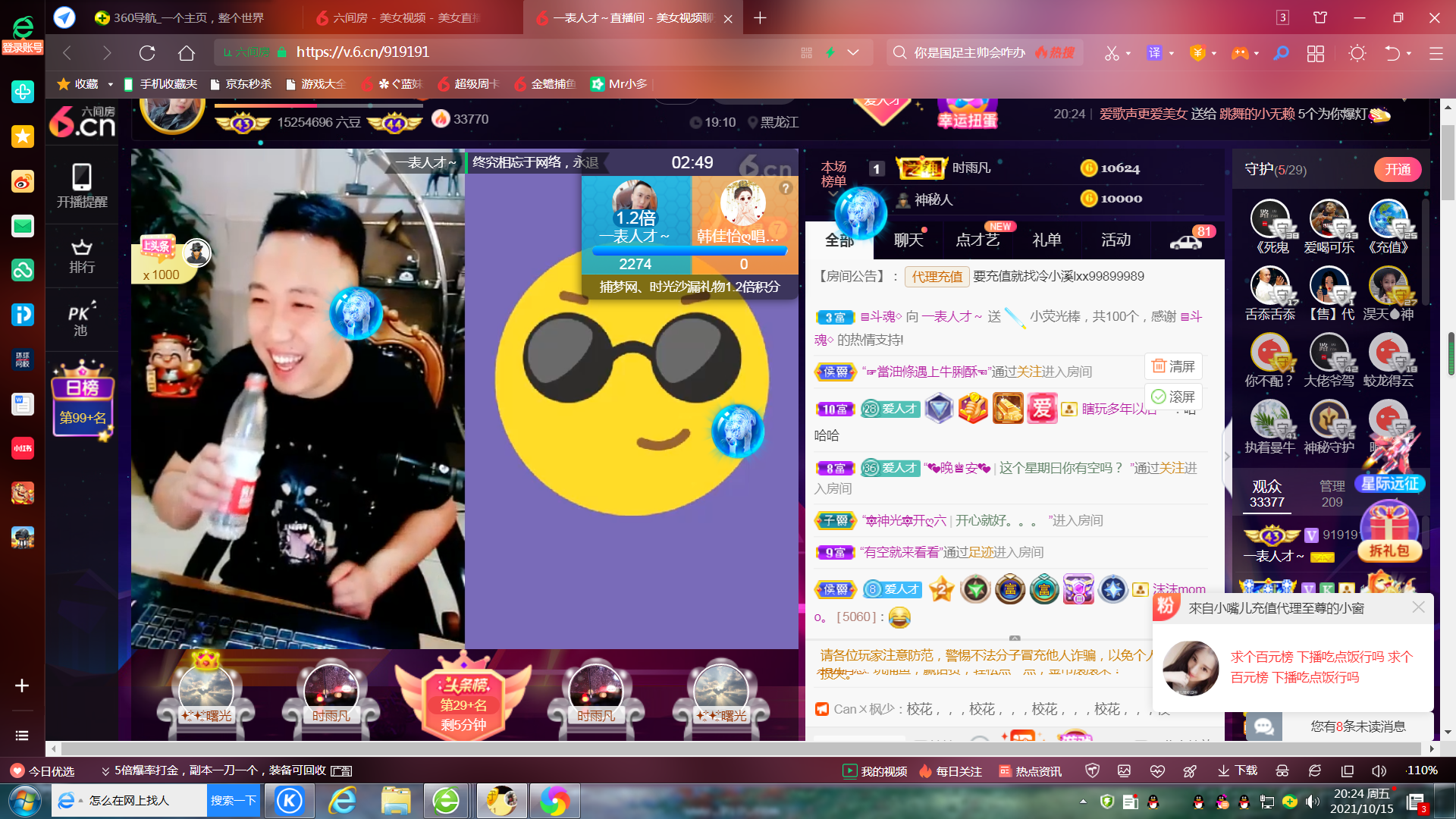Open the 星际远征 promotion link
This screenshot has width=1456, height=819.
click(1389, 483)
